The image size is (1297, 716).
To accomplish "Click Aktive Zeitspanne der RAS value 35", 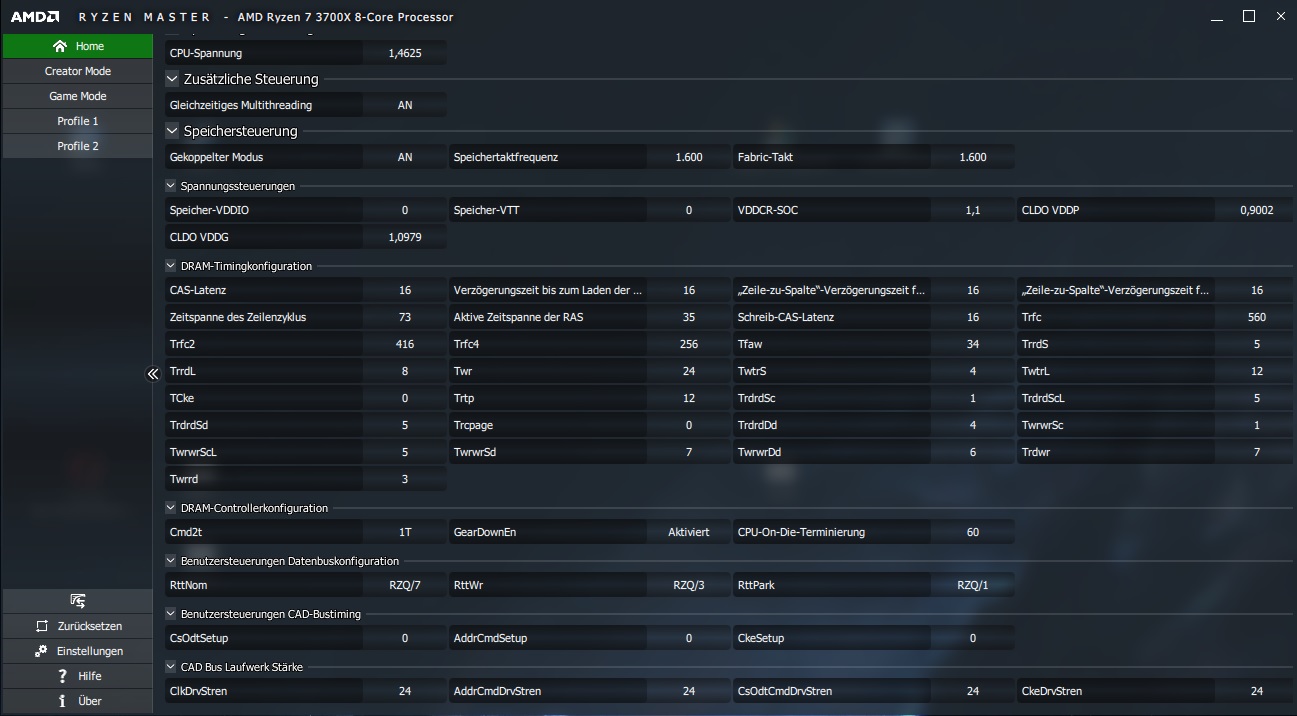I will [x=689, y=317].
